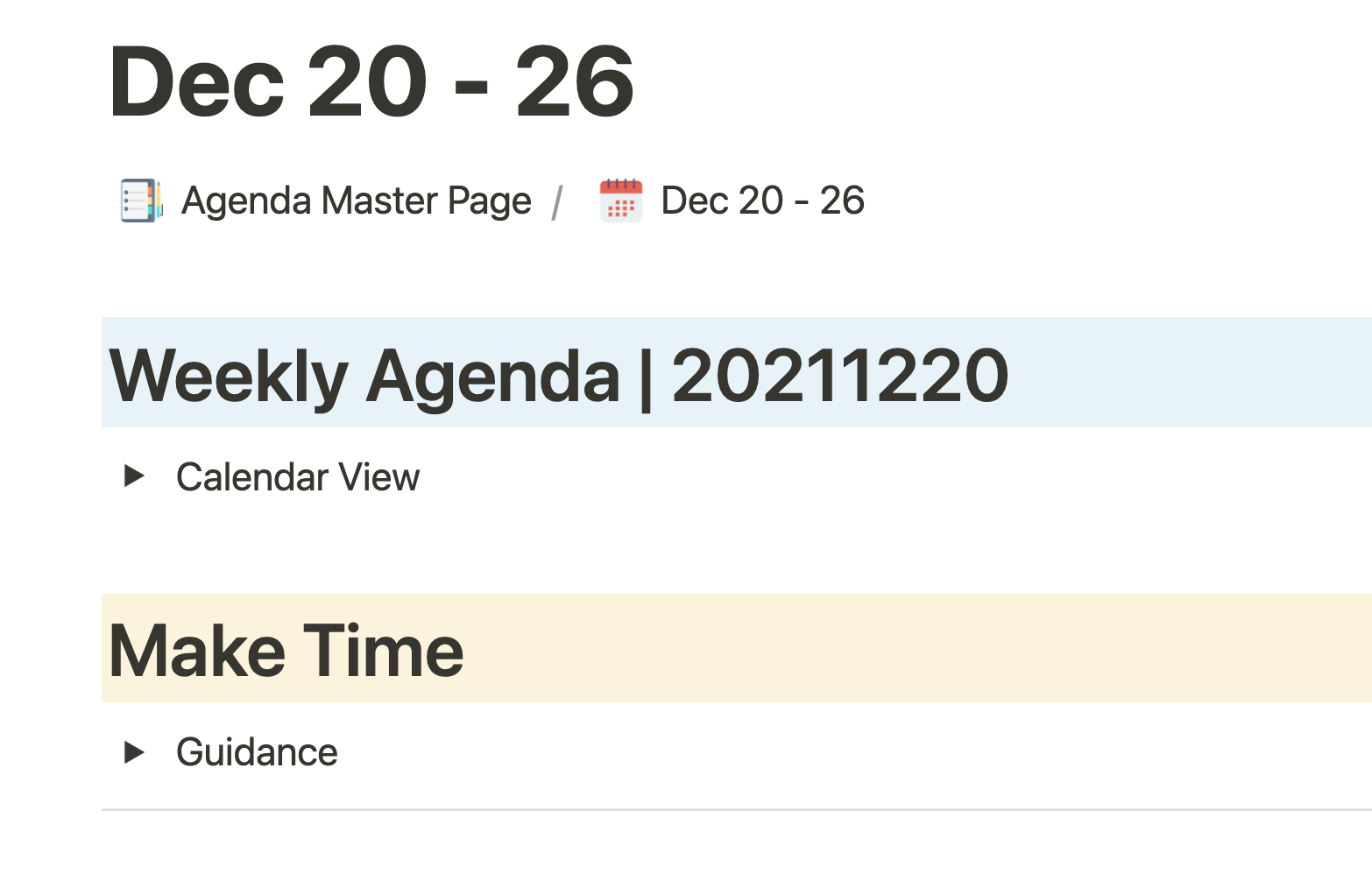Click the blue highlighted area after 20211220
Image resolution: width=1372 pixels, height=888 pixels.
tap(1191, 373)
